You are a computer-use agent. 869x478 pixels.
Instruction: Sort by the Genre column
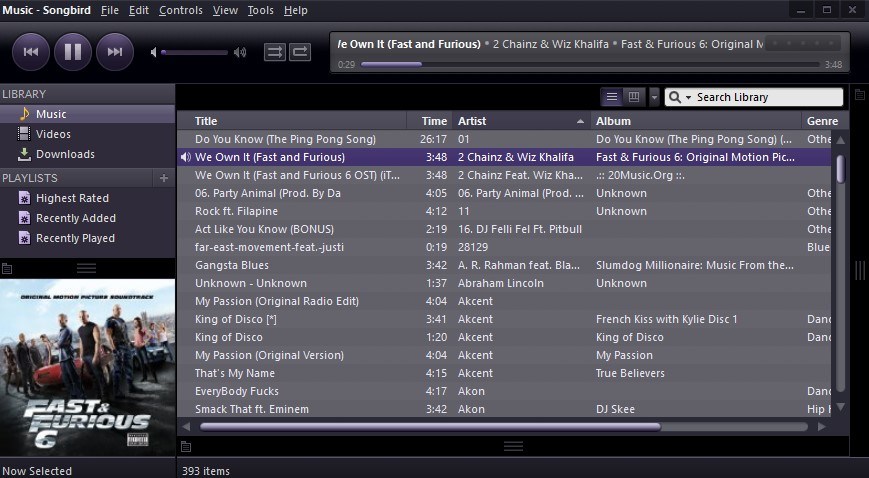[x=822, y=121]
